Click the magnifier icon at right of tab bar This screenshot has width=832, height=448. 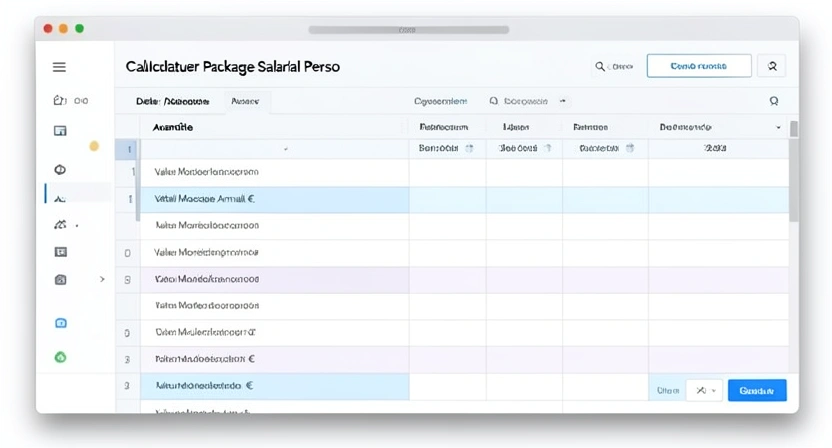[x=774, y=101]
